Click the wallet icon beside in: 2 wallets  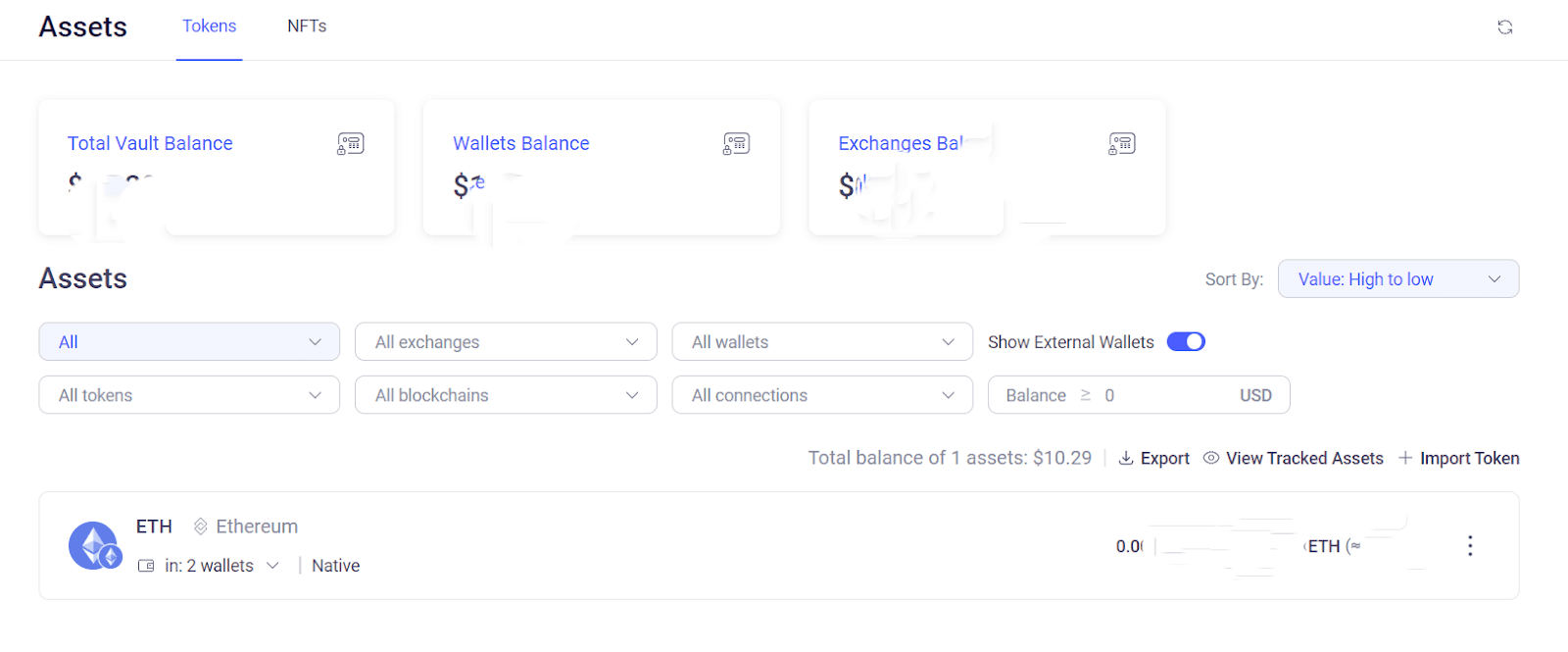(146, 566)
